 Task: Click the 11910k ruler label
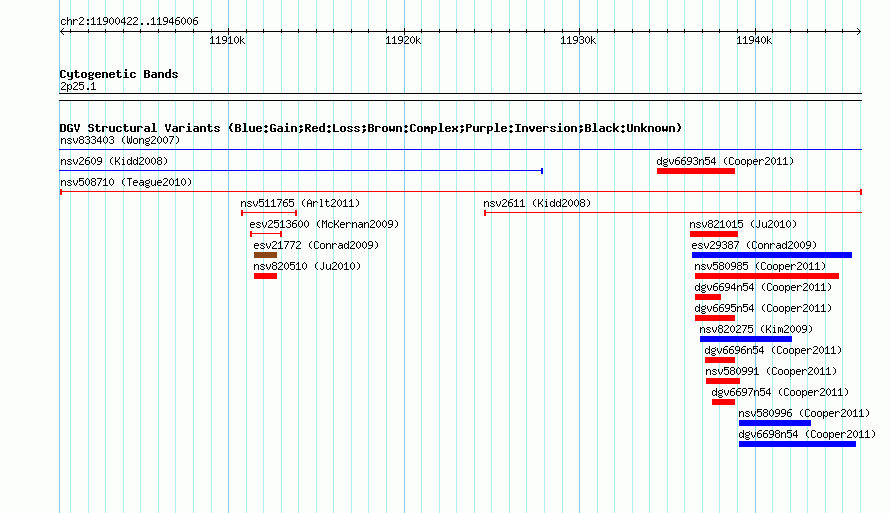[227, 40]
